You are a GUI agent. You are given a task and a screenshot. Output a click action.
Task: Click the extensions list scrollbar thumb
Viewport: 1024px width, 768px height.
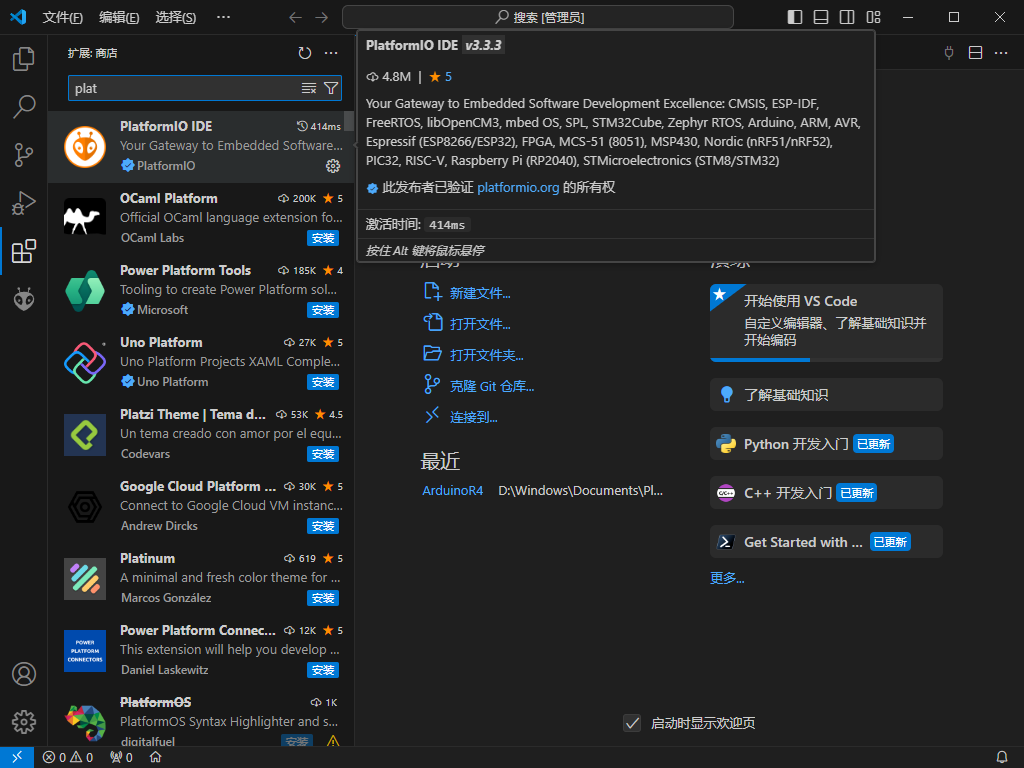click(349, 121)
